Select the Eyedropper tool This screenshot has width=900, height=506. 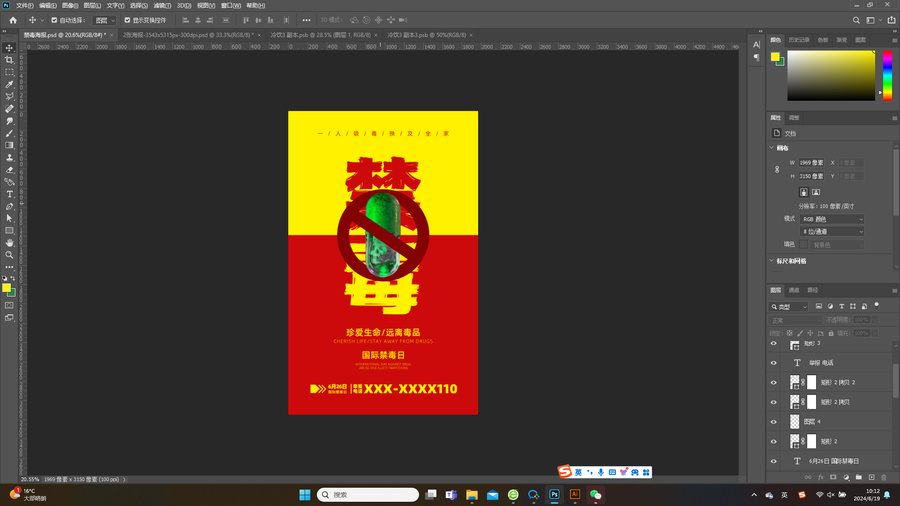pos(9,84)
